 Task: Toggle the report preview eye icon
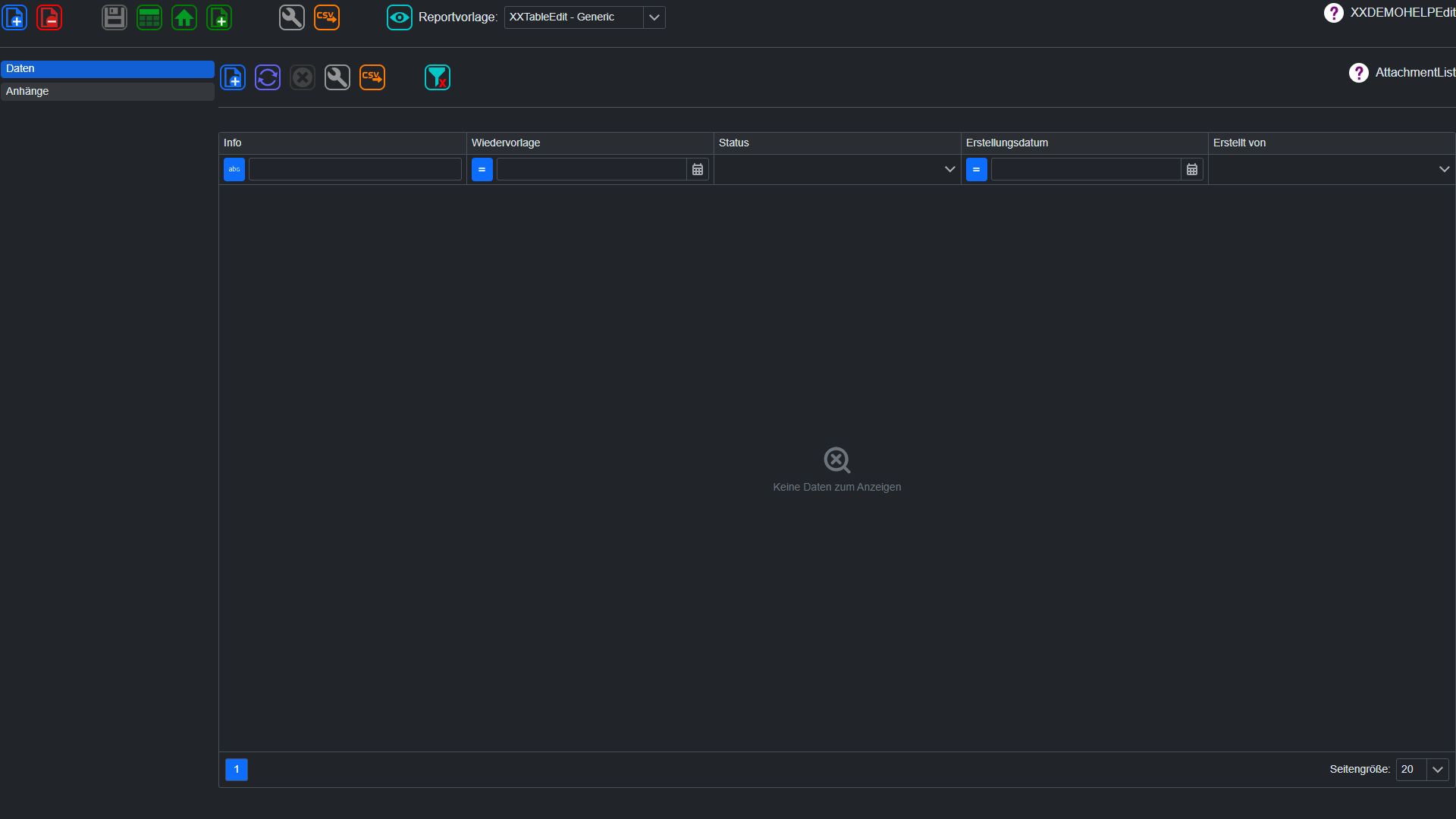tap(400, 17)
